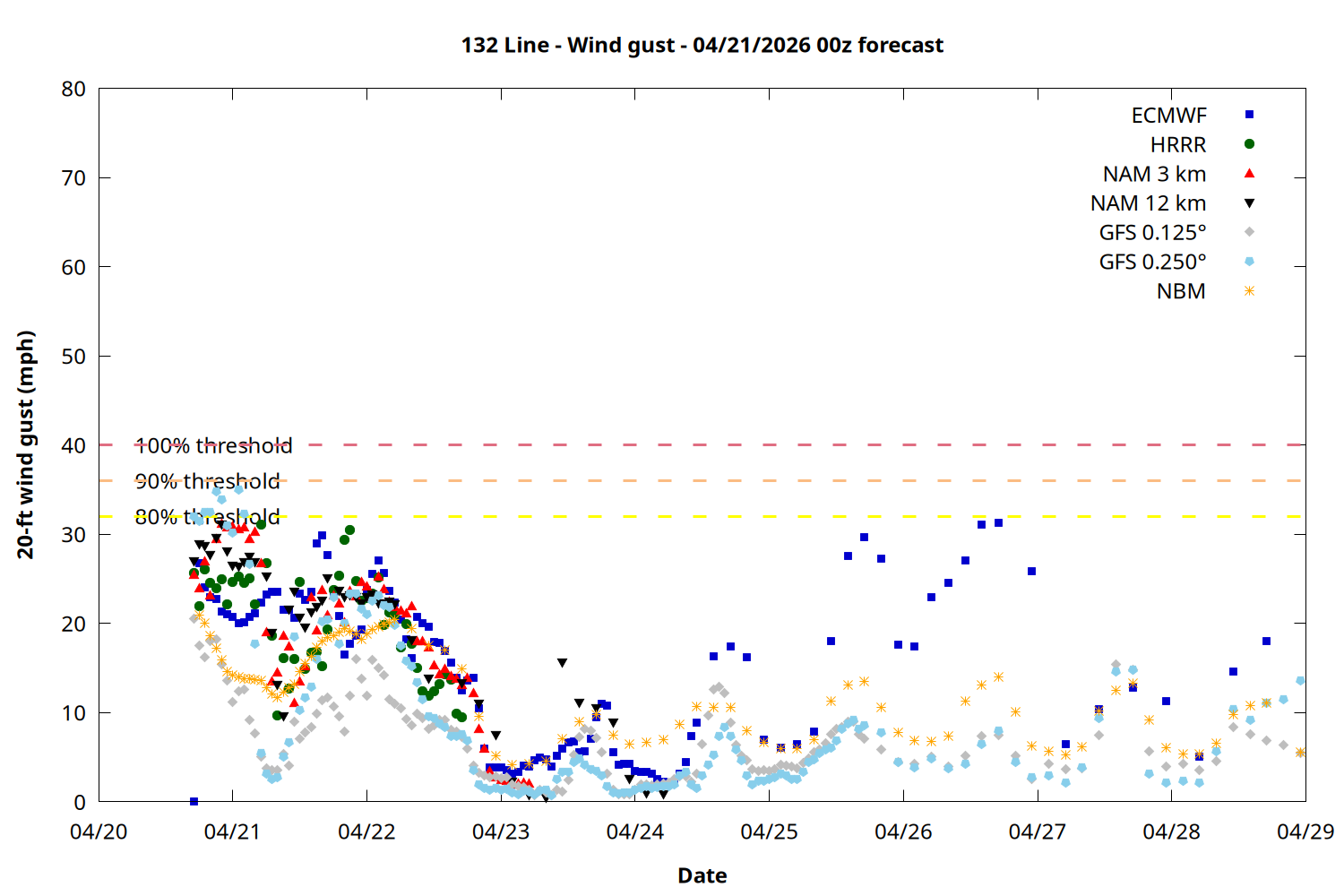Image resolution: width=1344 pixels, height=896 pixels.
Task: Click the ECMWF data point at zero mph
Action: pyautogui.click(x=194, y=801)
